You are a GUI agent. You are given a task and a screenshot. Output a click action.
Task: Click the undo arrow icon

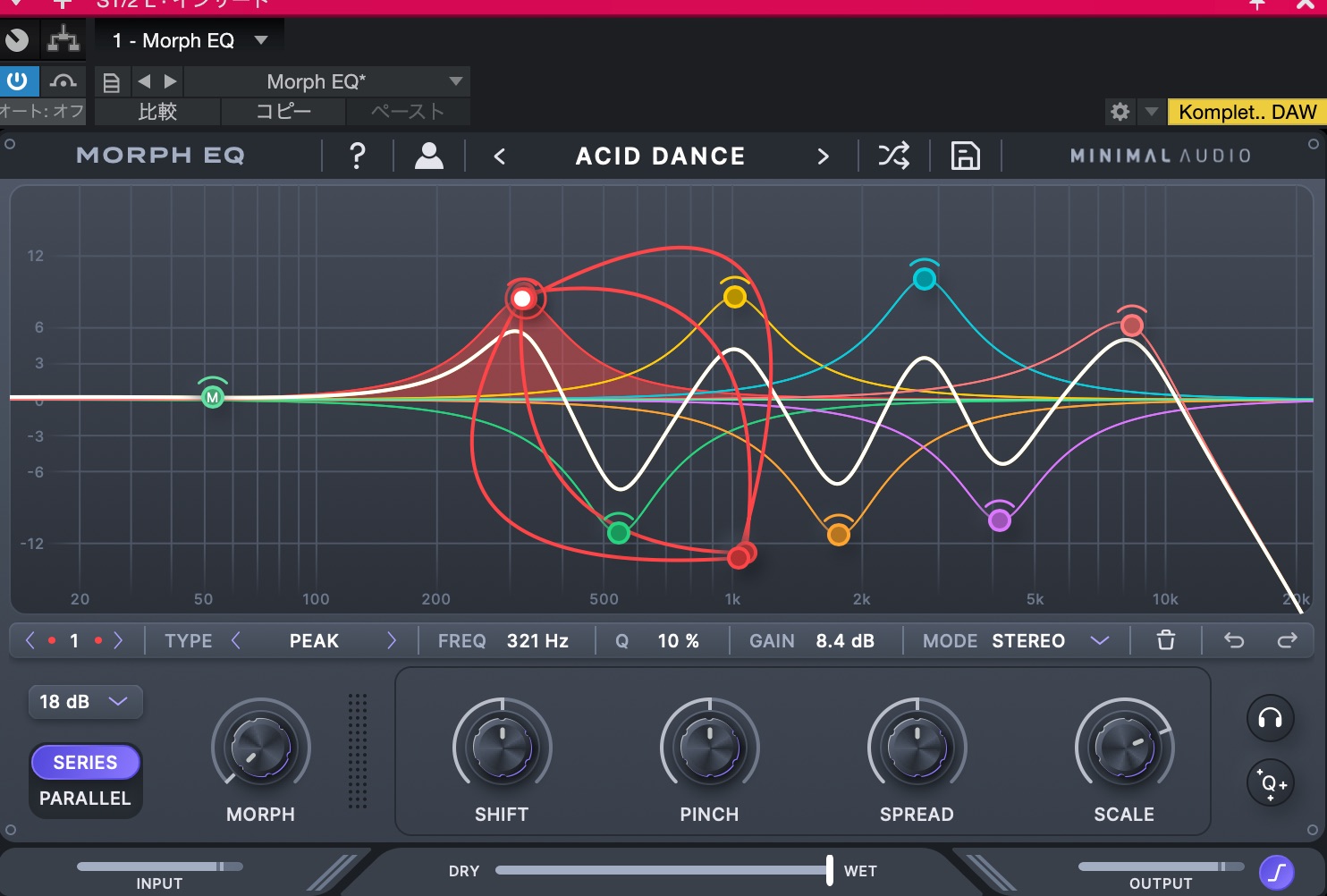[1234, 640]
